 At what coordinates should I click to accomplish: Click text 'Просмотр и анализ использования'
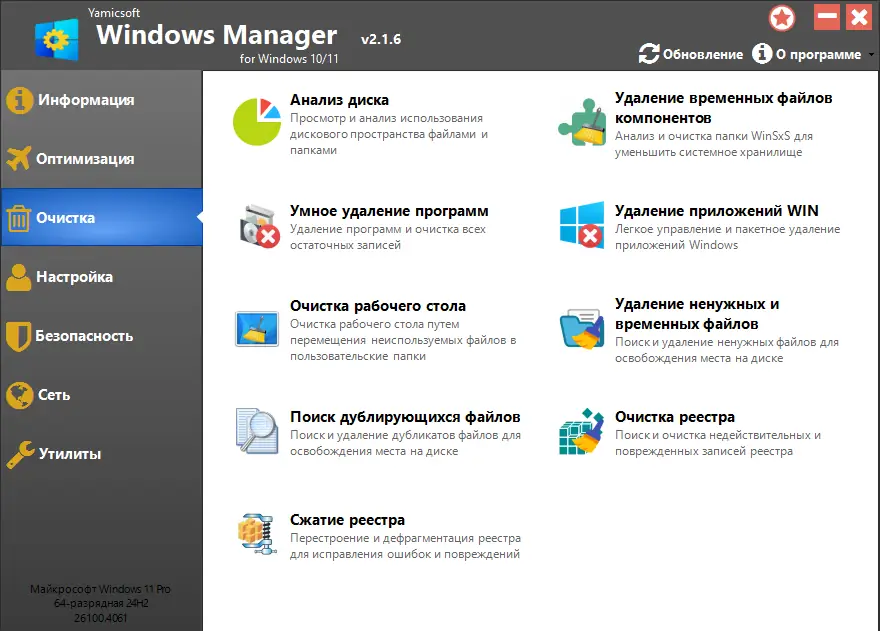point(386,118)
